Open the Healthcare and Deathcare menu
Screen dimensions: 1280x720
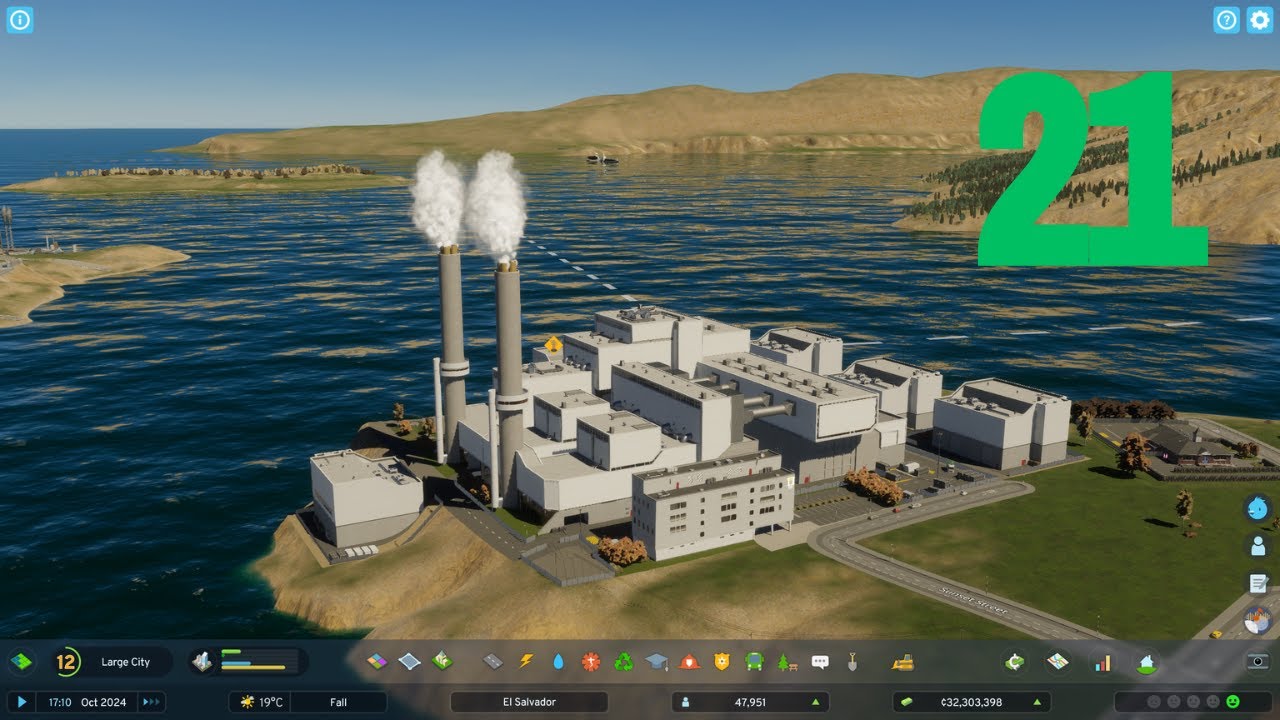[591, 661]
